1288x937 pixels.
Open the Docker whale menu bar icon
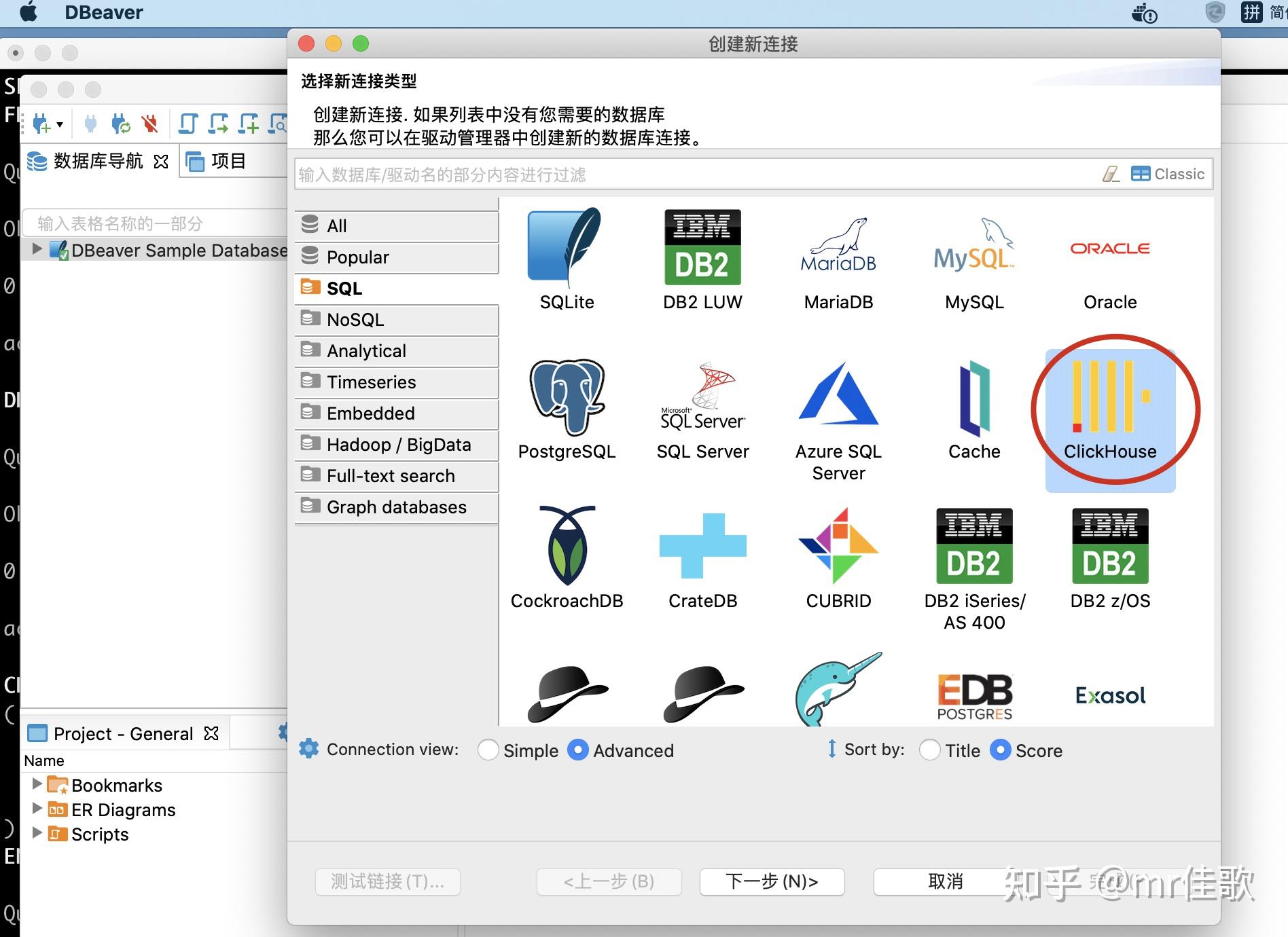pyautogui.click(x=1144, y=12)
